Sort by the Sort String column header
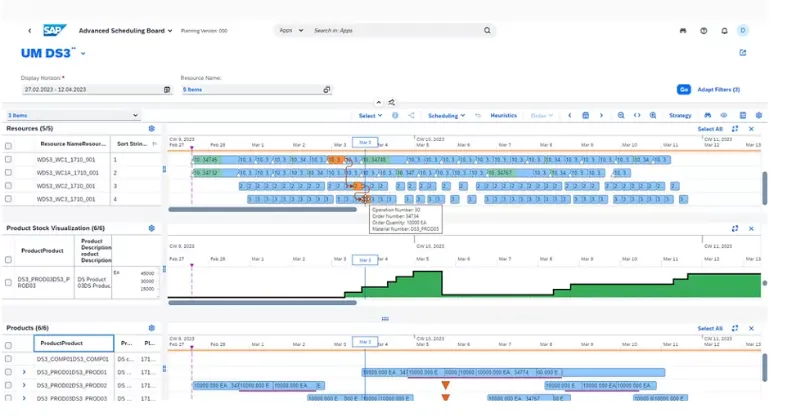Image resolution: width=812 pixels, height=418 pixels. (x=133, y=144)
